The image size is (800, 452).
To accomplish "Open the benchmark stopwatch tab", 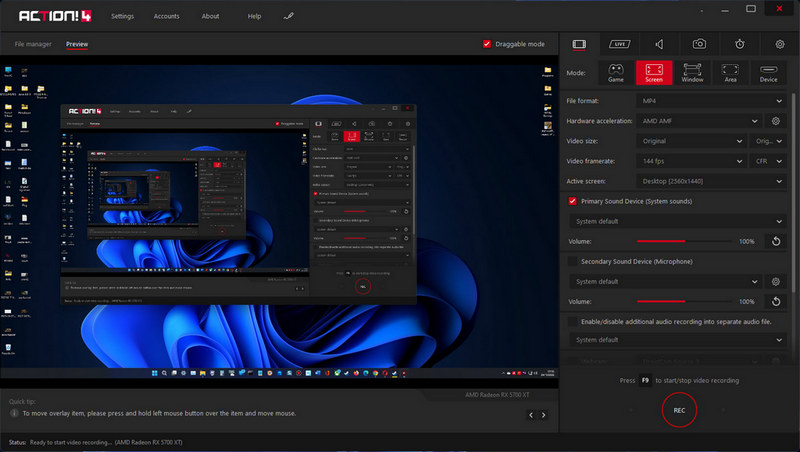I will tap(739, 44).
